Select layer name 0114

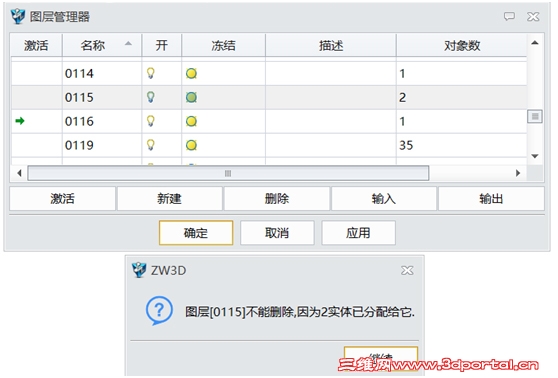point(79,74)
